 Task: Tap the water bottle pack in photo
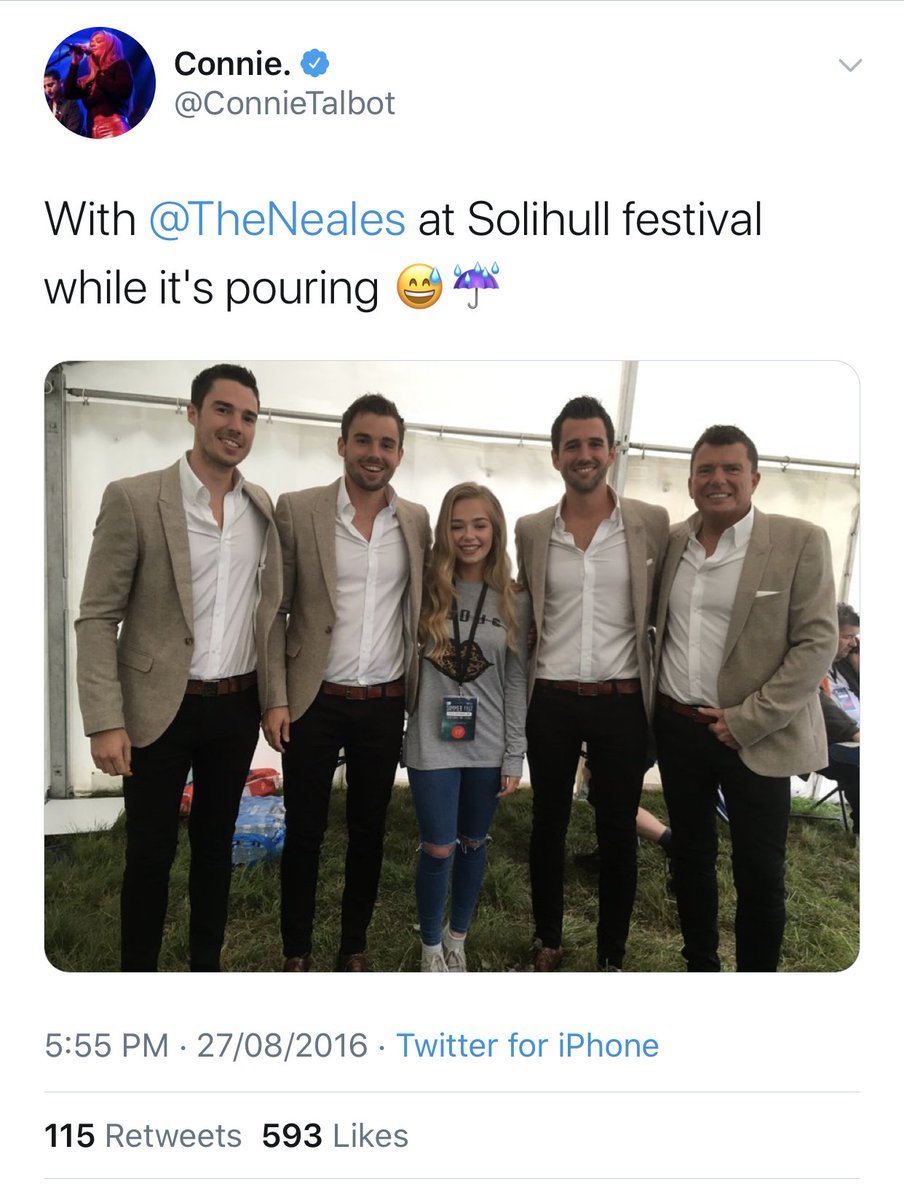(x=258, y=830)
